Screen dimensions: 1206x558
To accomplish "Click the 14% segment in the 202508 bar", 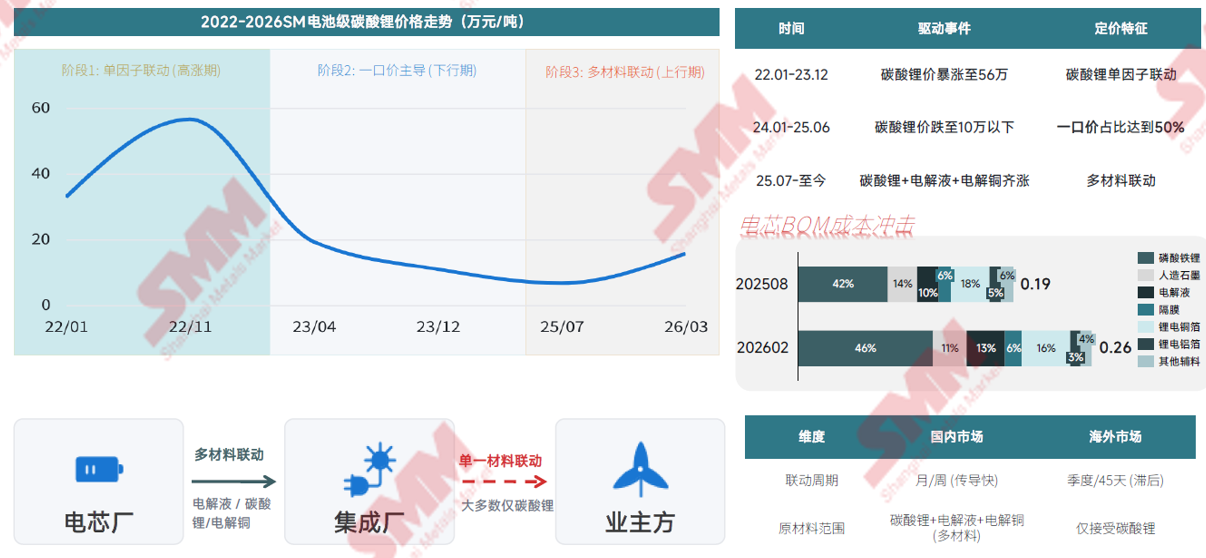I will pos(902,284).
